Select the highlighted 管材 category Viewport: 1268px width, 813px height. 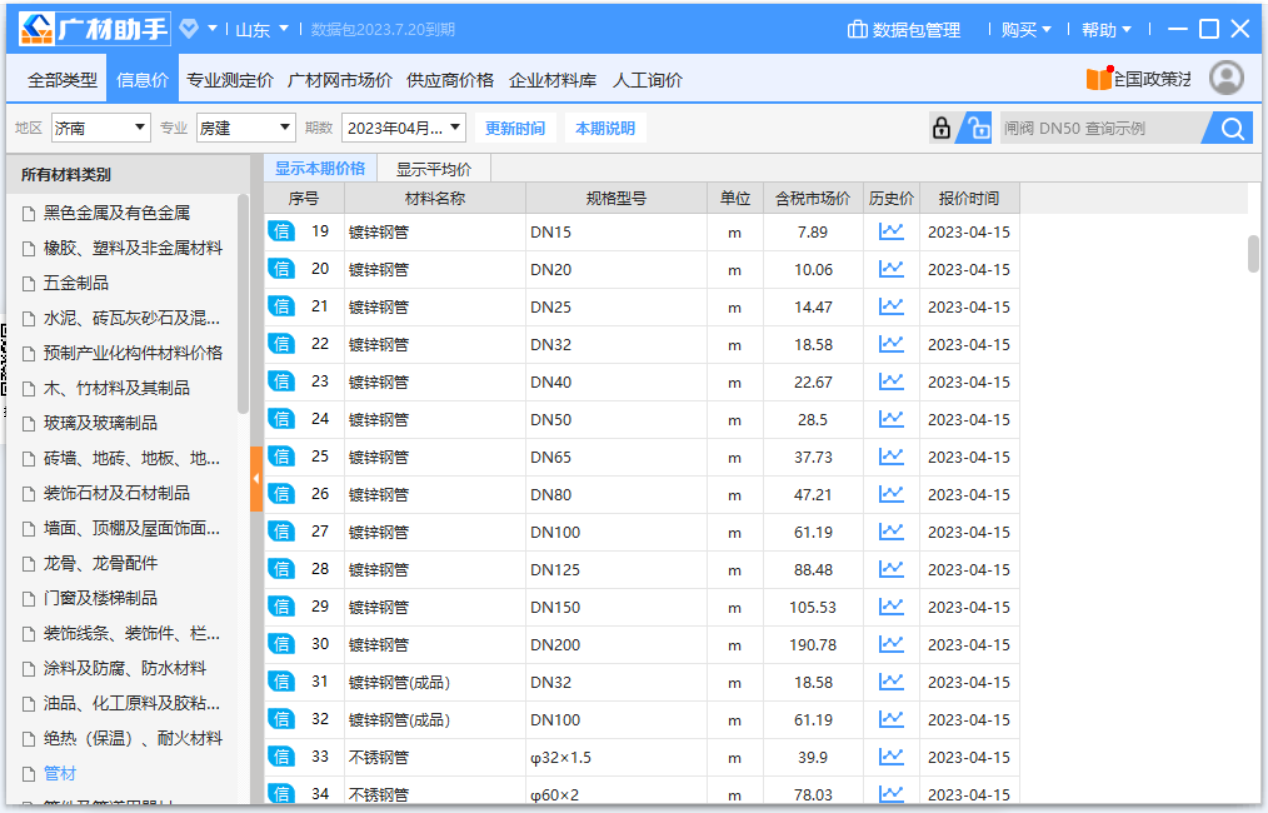pyautogui.click(x=60, y=773)
